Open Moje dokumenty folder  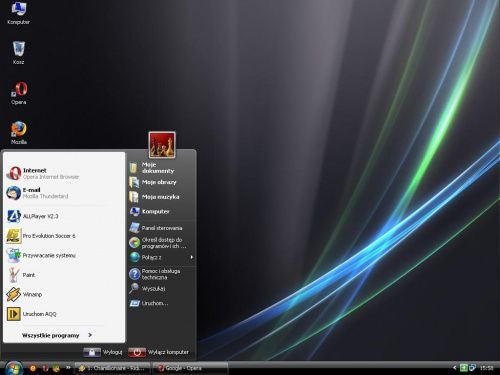click(161, 168)
